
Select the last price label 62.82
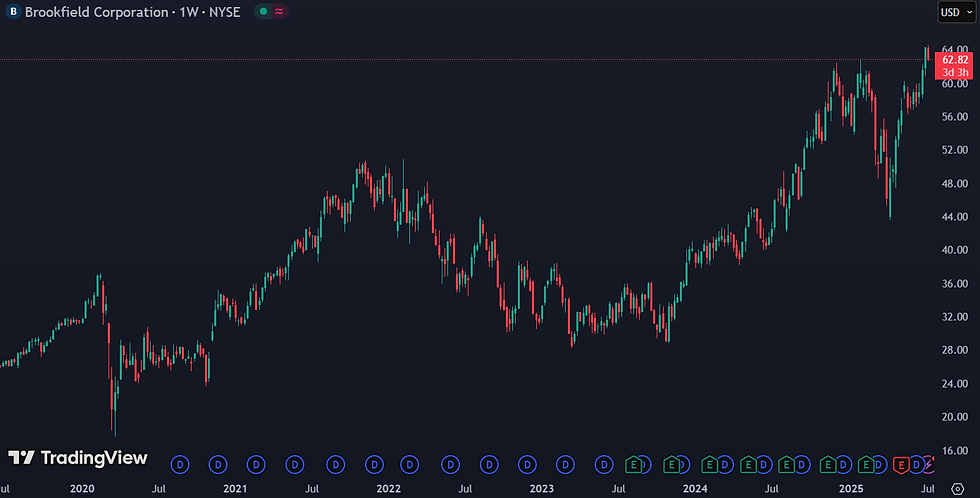click(955, 60)
